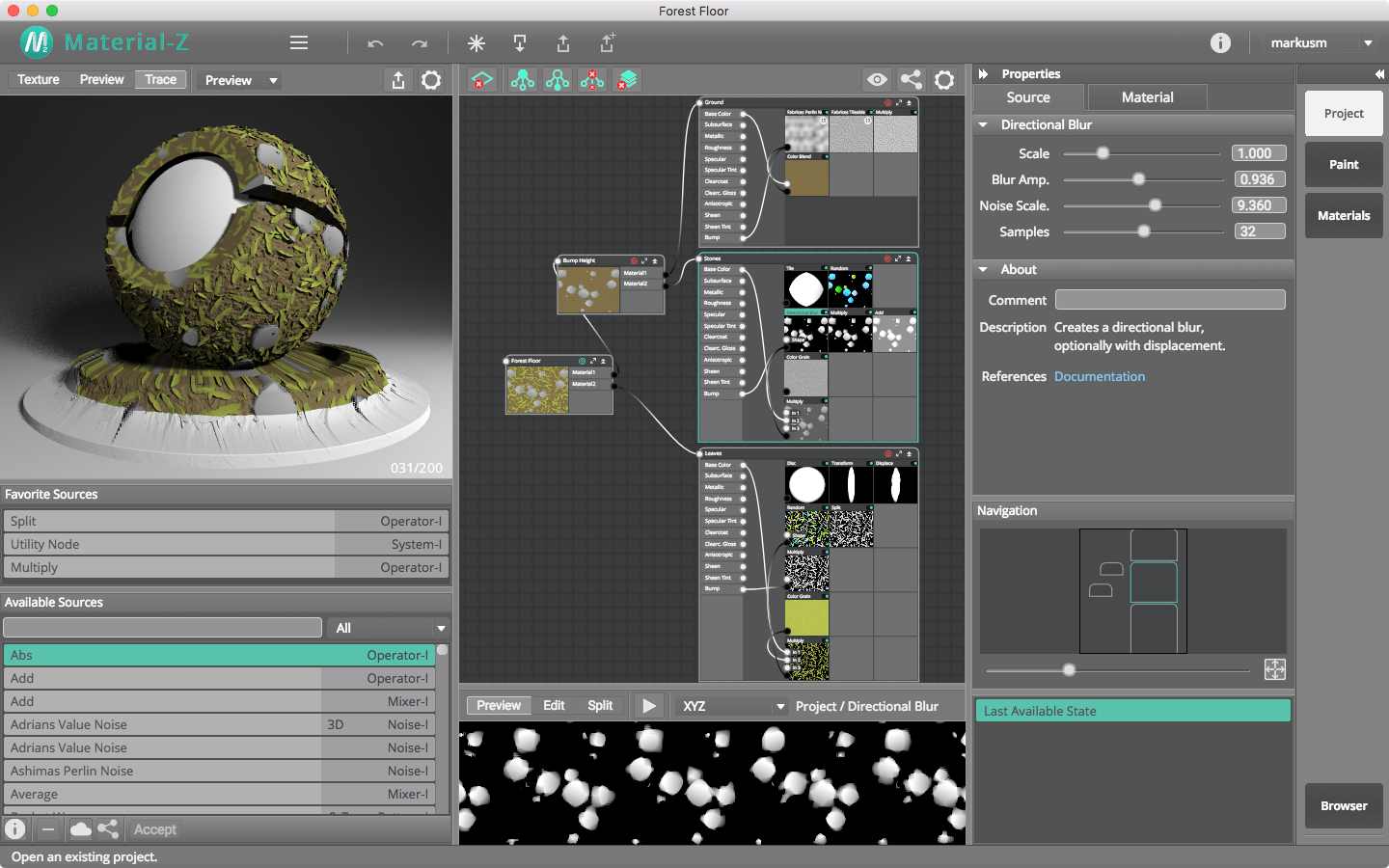Open the All filter dropdown in Available Sources
The image size is (1389, 868).
390,628
